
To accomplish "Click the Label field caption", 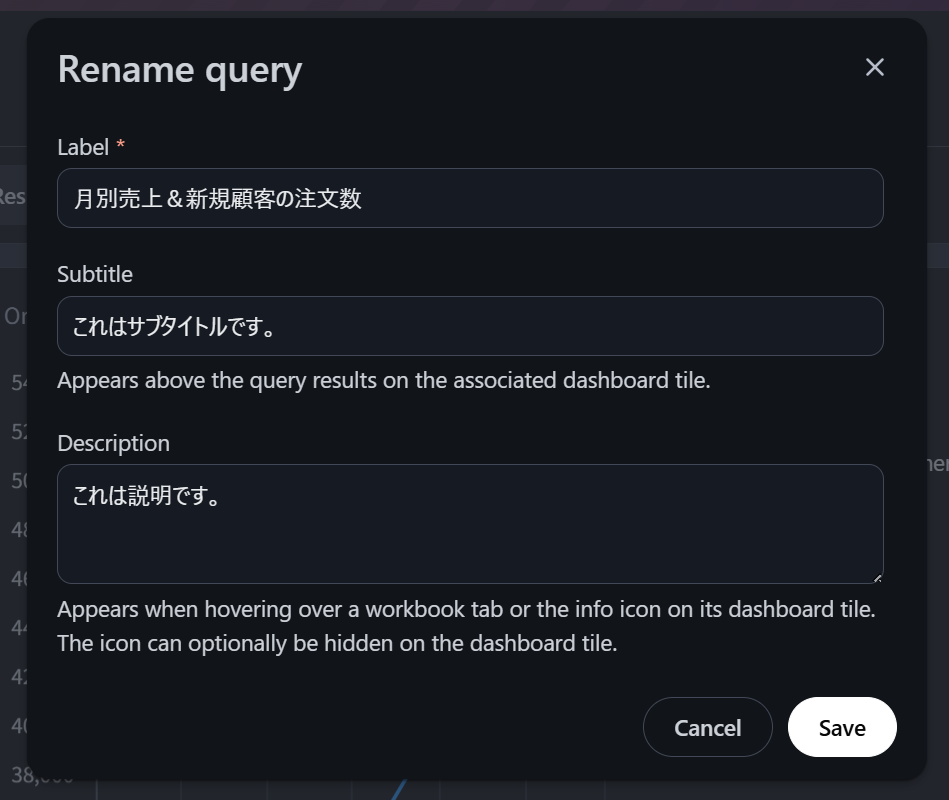I will (x=84, y=147).
